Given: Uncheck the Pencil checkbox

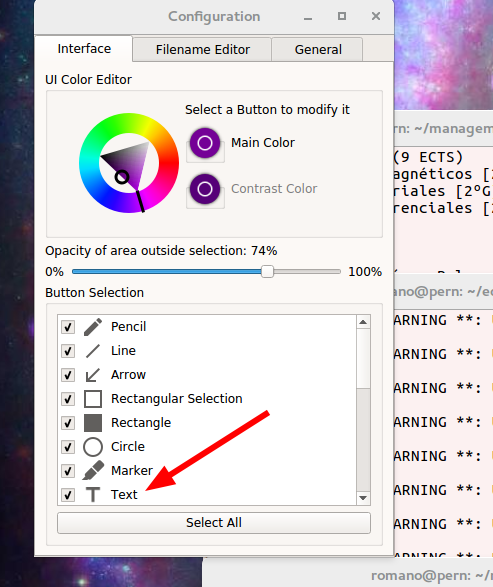Looking at the screenshot, I should pyautogui.click(x=68, y=327).
